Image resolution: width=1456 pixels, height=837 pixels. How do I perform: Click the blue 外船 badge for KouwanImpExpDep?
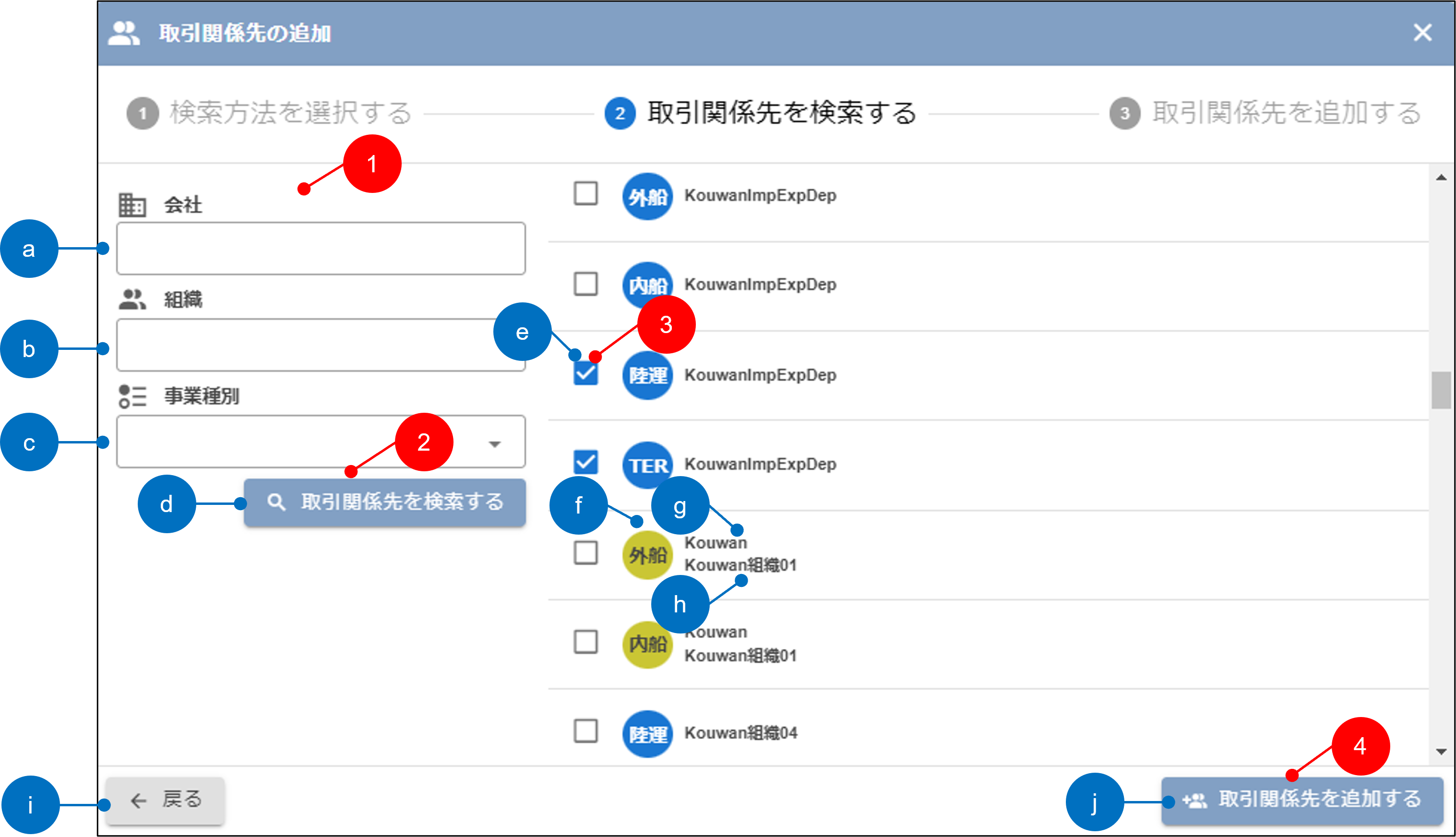647,197
